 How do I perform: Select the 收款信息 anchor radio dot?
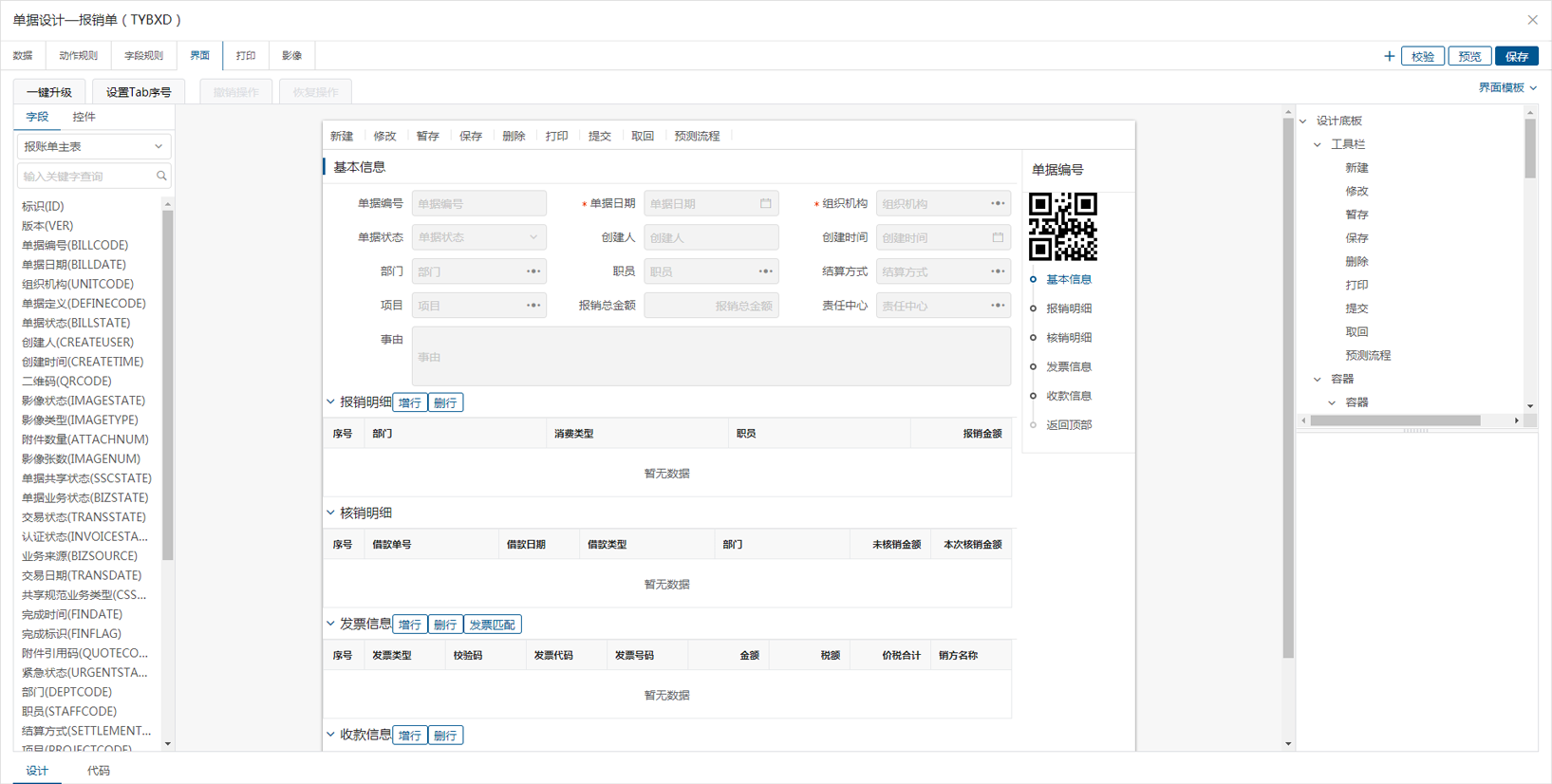[x=1034, y=396]
